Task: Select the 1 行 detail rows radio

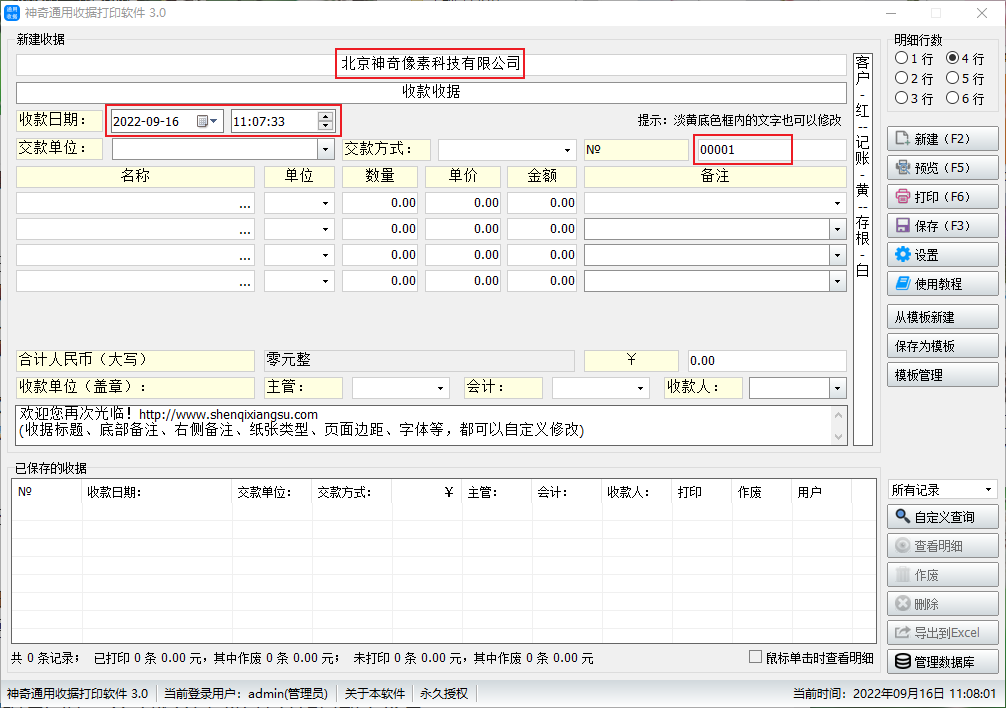Action: [x=902, y=59]
